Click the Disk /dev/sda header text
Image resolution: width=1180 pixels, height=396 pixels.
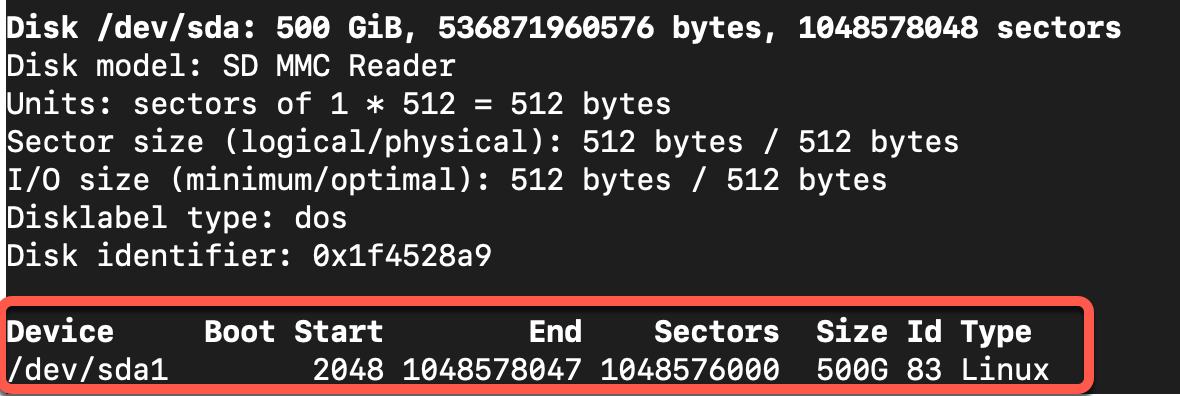(132, 29)
